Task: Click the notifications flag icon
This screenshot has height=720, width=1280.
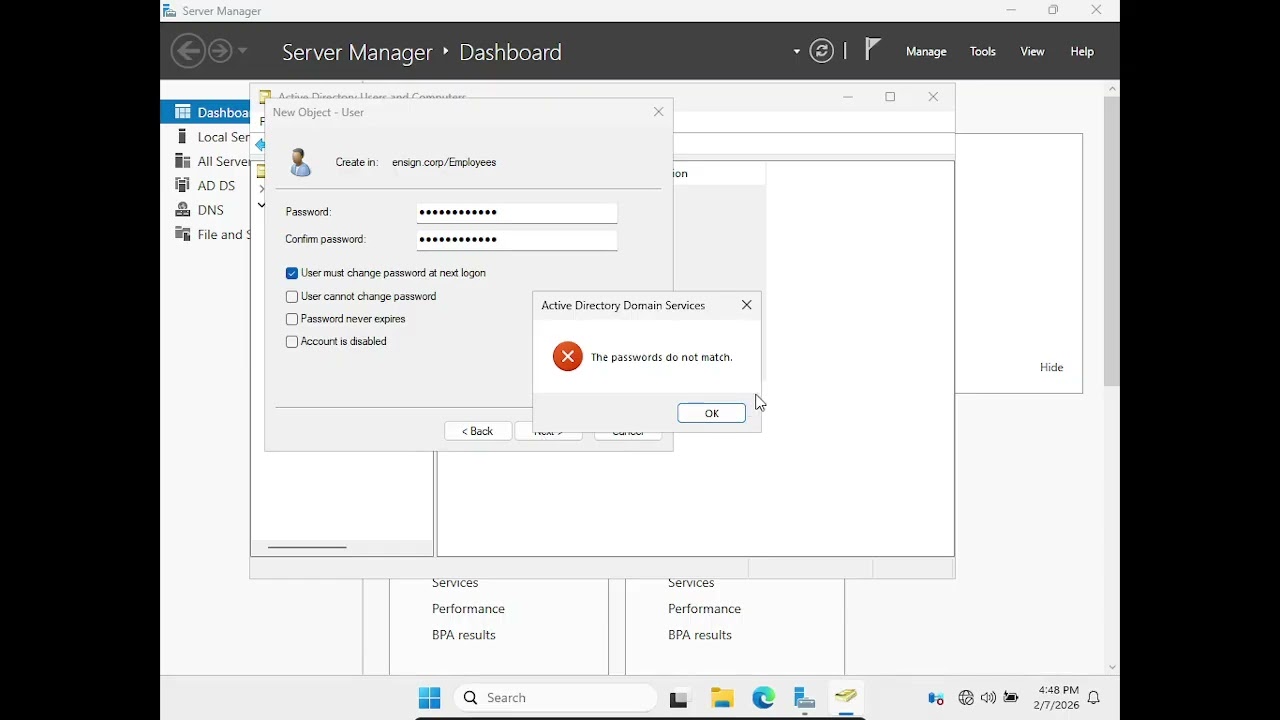Action: tap(873, 50)
